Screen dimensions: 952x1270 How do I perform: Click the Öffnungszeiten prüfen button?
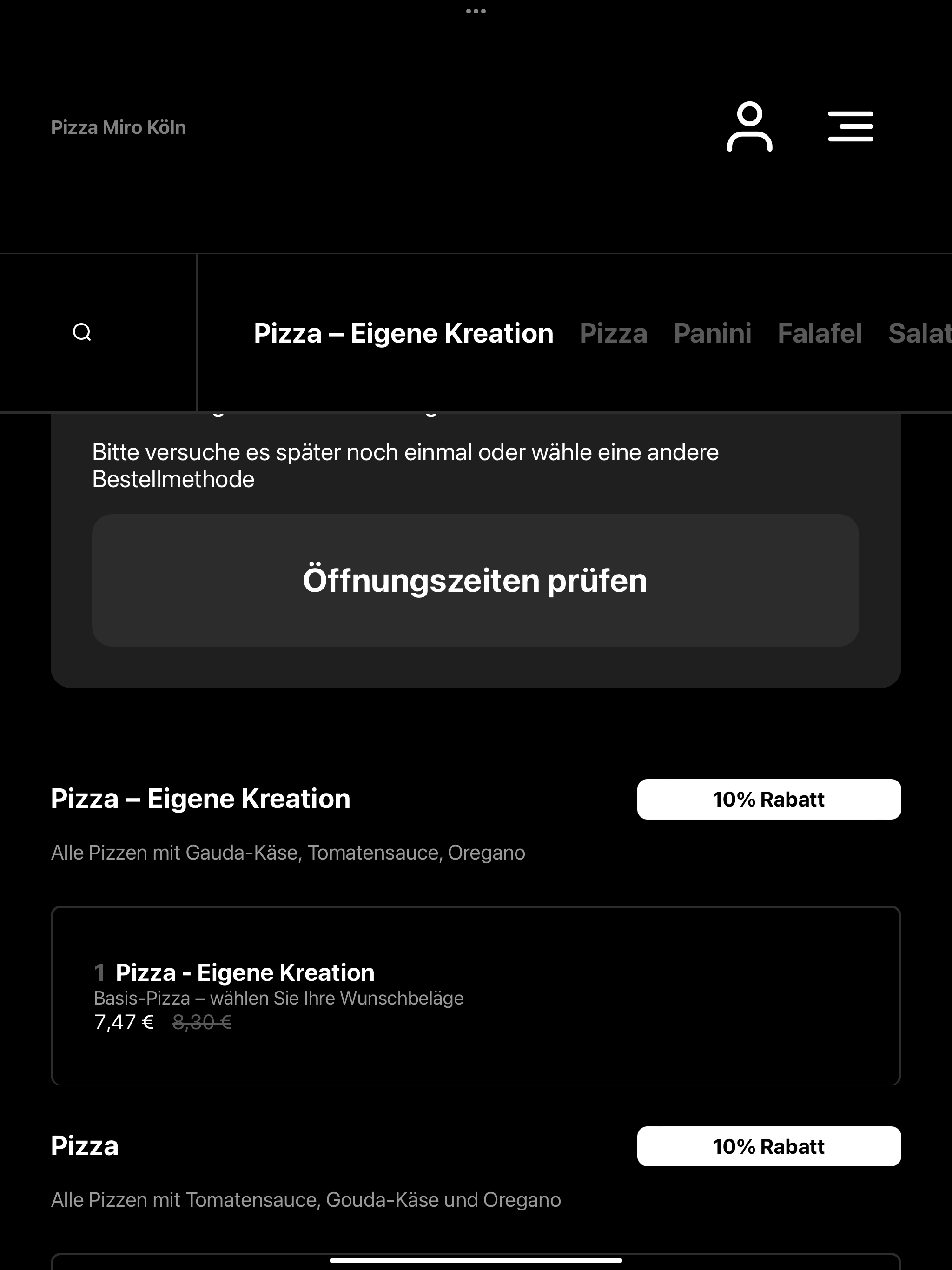point(476,581)
